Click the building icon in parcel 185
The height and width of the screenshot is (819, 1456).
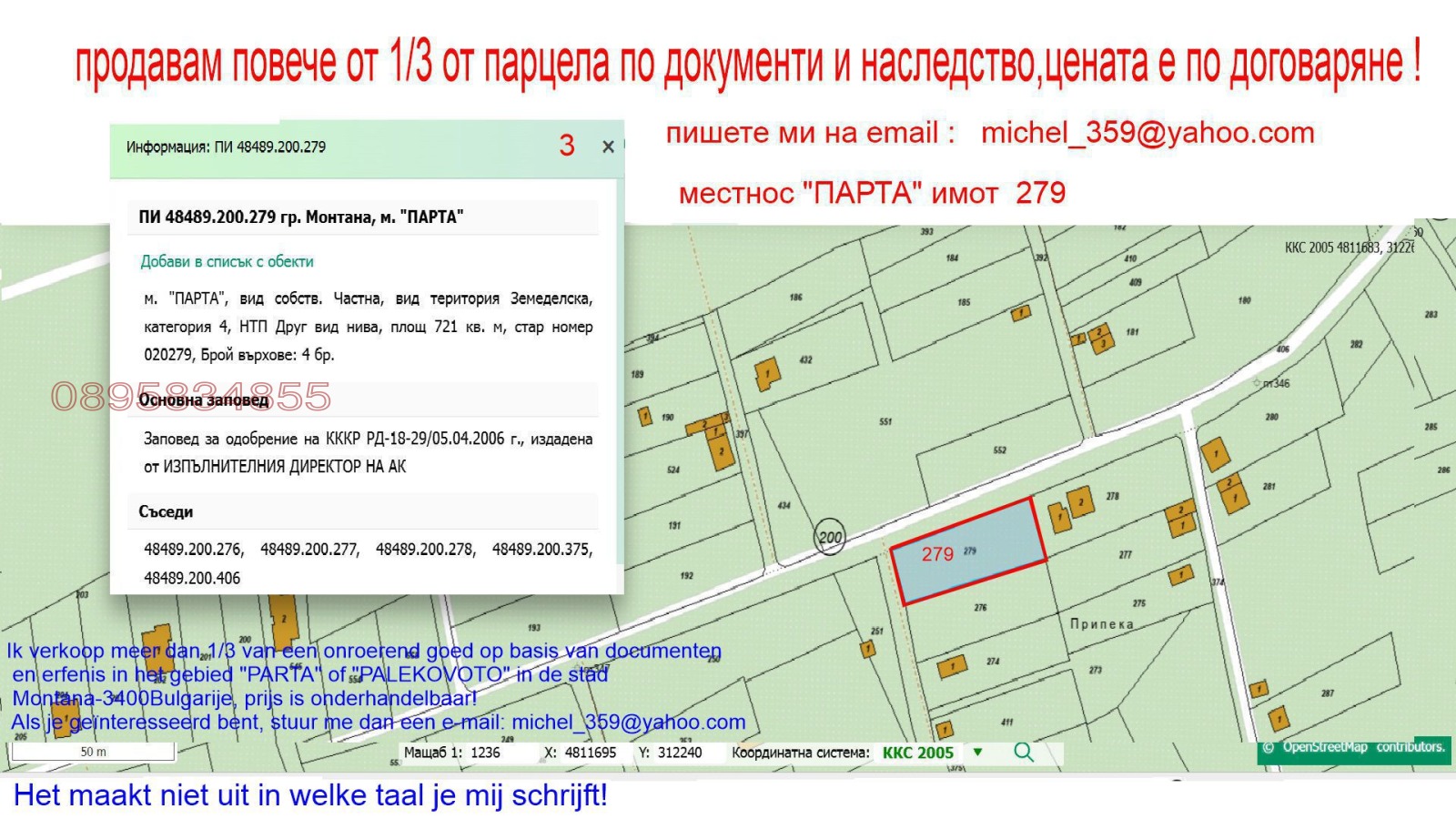pyautogui.click(x=1021, y=314)
